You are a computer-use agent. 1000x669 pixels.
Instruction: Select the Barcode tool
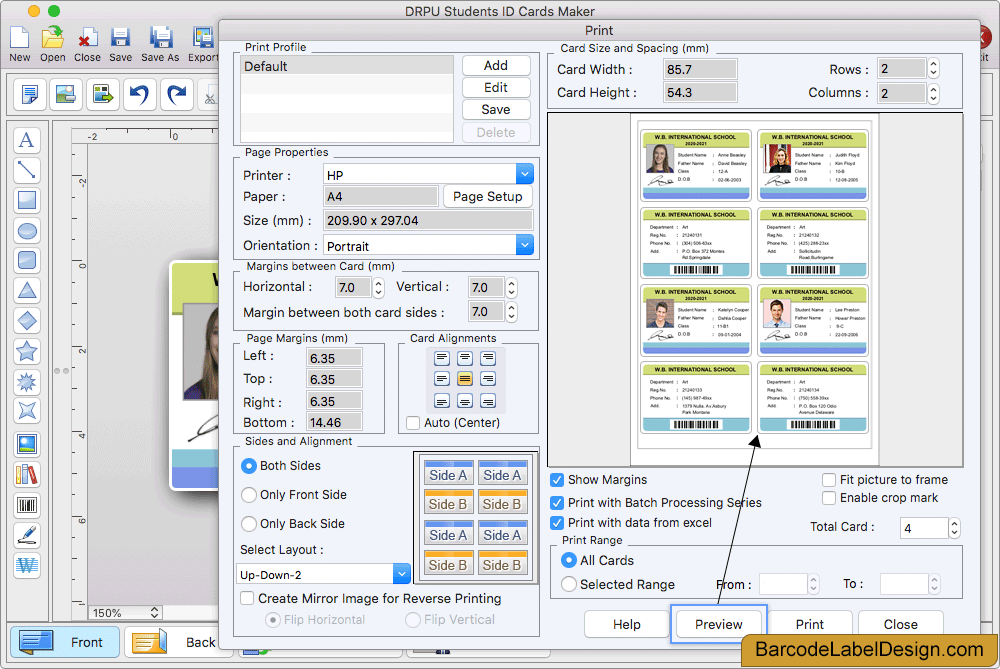[x=27, y=505]
